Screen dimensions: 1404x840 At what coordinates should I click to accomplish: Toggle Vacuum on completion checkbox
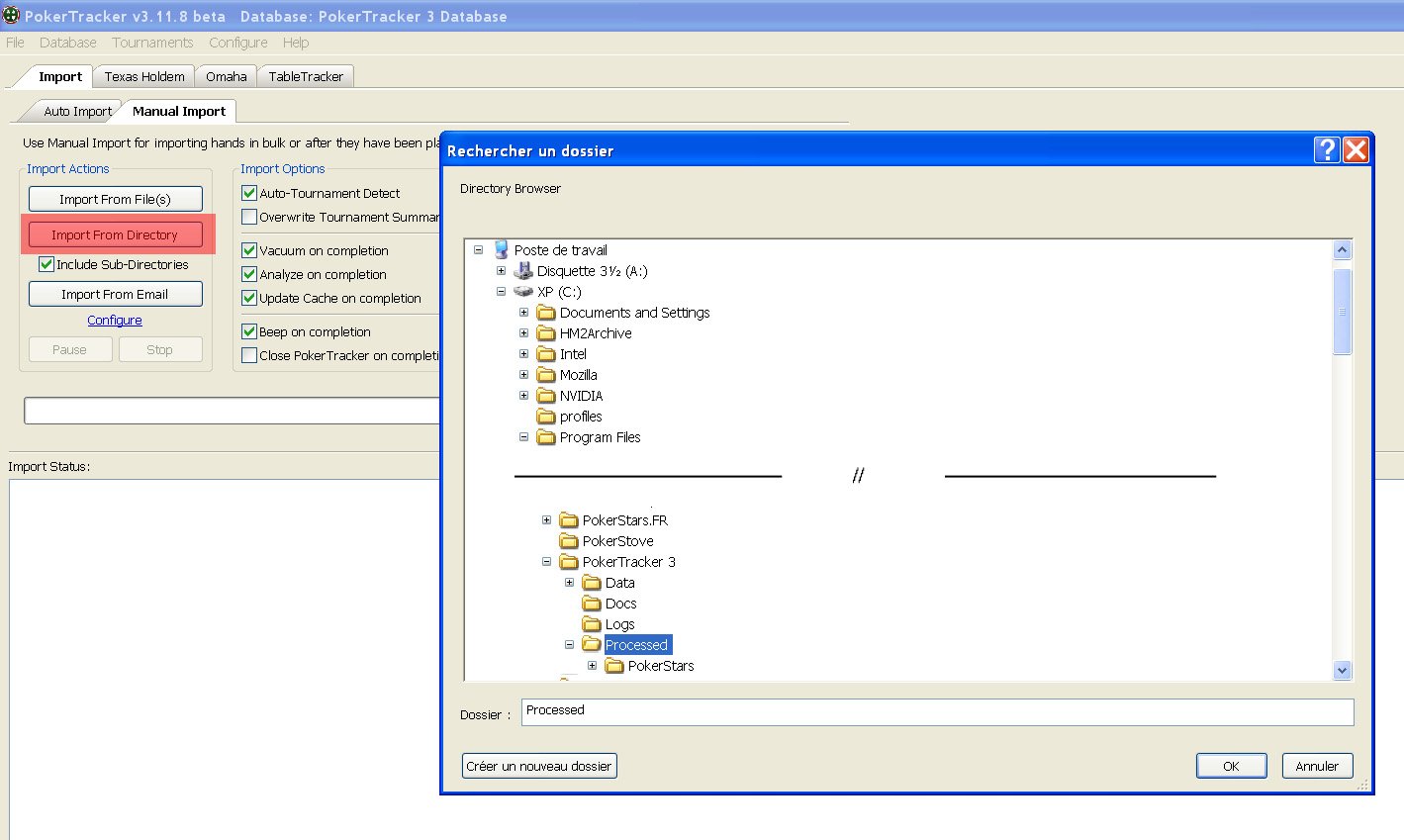(249, 250)
